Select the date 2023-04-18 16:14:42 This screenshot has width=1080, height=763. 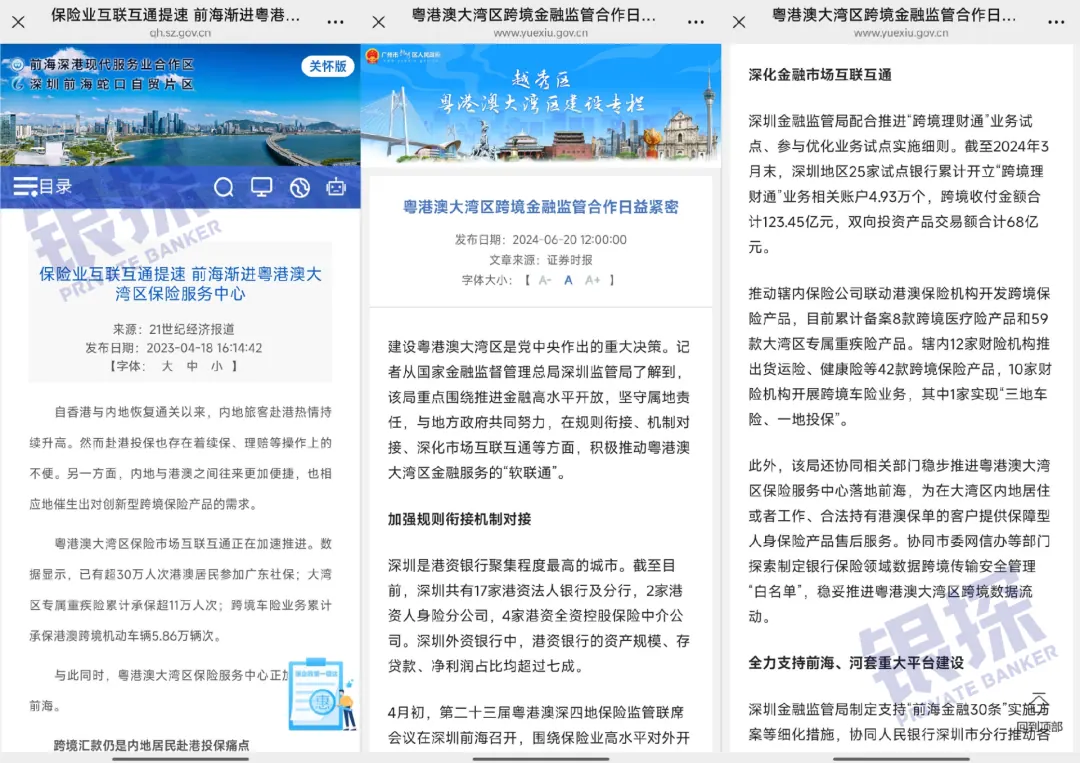[x=205, y=348]
